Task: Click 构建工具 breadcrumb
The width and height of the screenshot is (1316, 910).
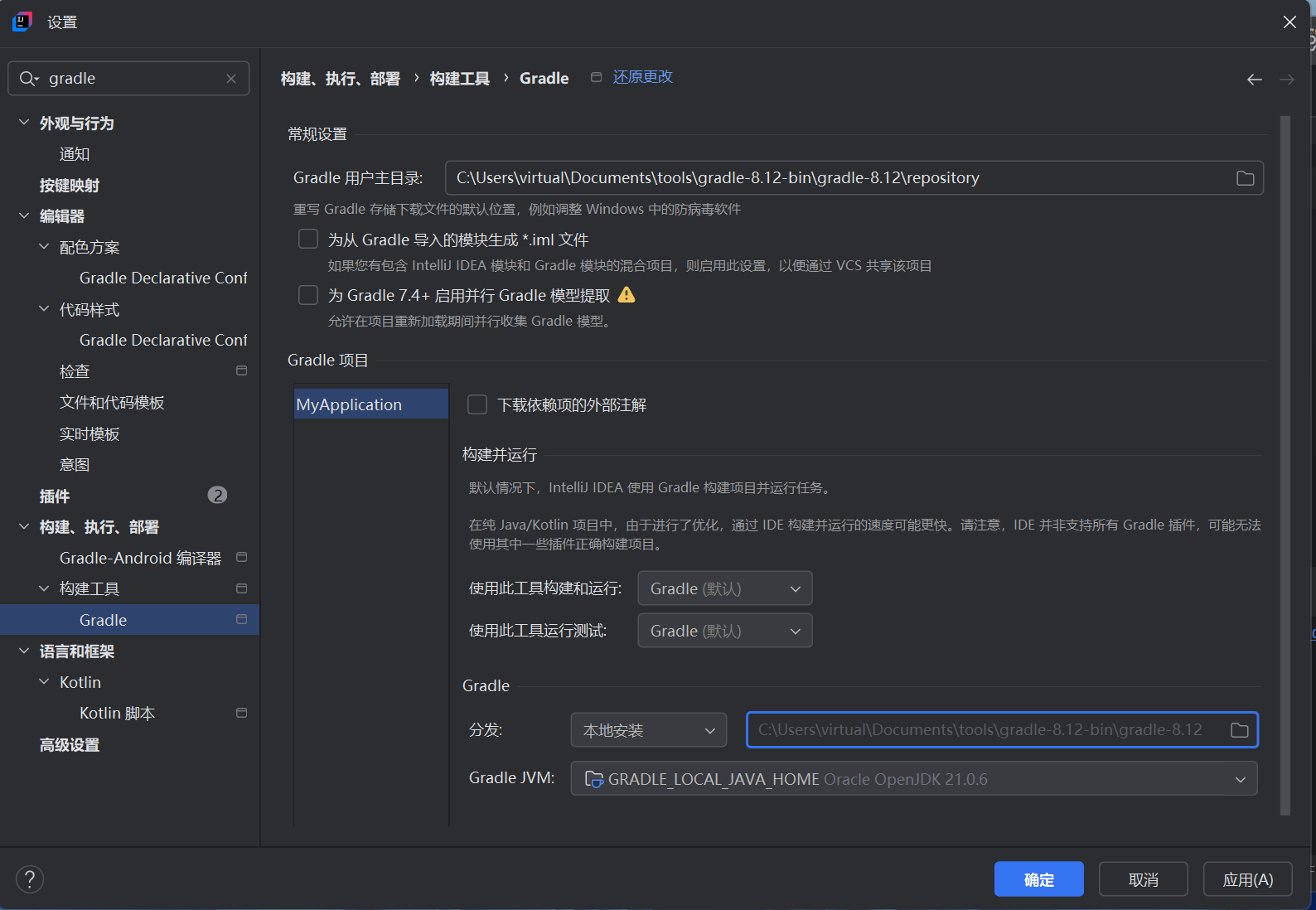Action: point(460,79)
